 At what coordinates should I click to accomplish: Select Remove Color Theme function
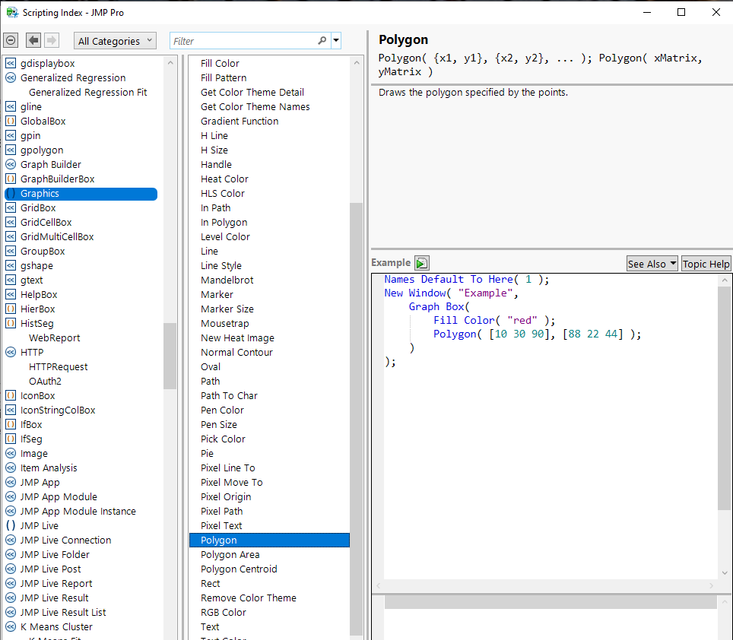point(248,598)
